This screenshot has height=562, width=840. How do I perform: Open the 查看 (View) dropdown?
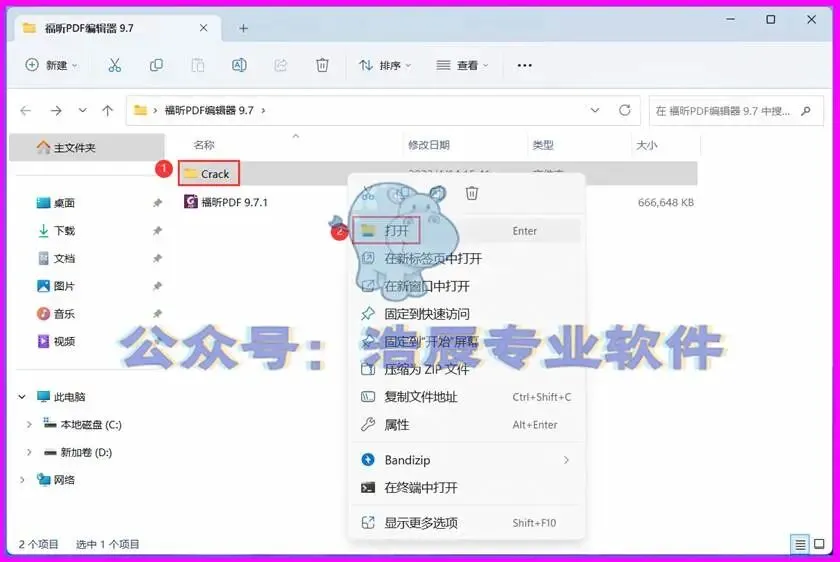(x=462, y=65)
